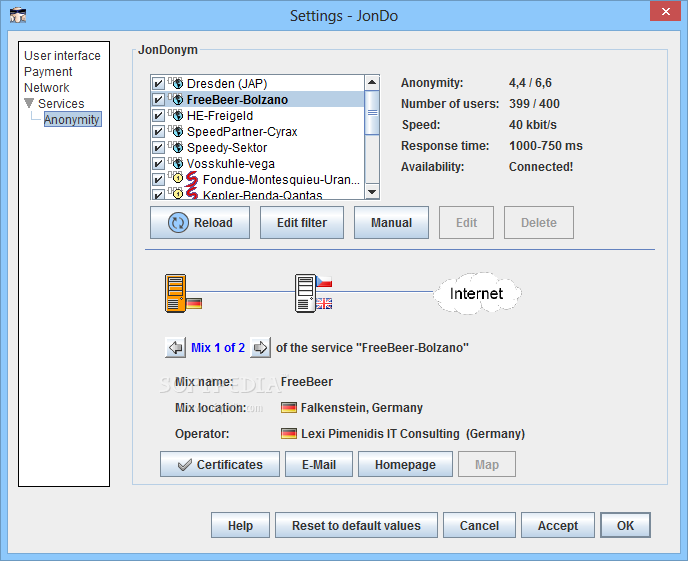Uncheck the FreeBeer-Bolzano service checkbox
The height and width of the screenshot is (561, 688).
pos(158,100)
